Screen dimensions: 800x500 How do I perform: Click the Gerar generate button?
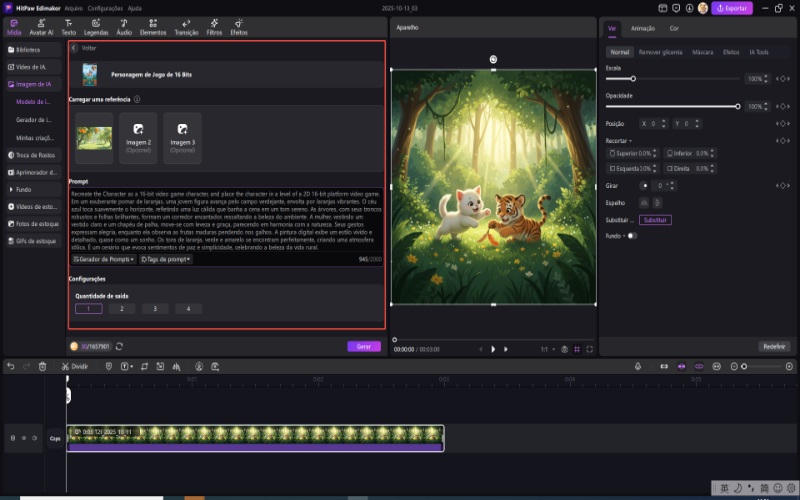coord(364,346)
